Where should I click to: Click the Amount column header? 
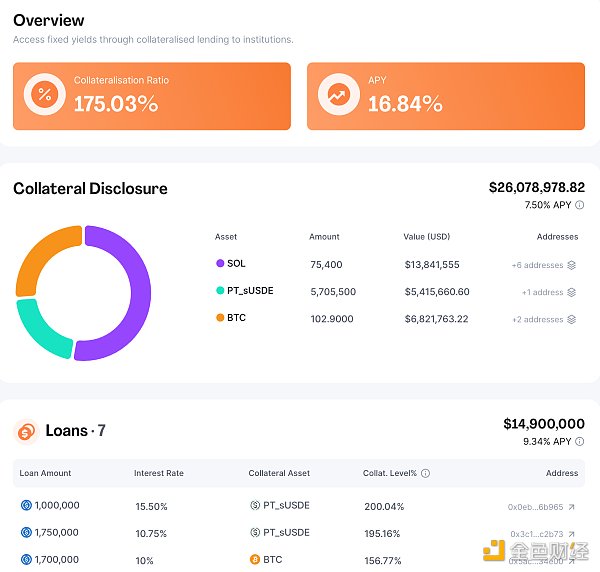(x=324, y=237)
